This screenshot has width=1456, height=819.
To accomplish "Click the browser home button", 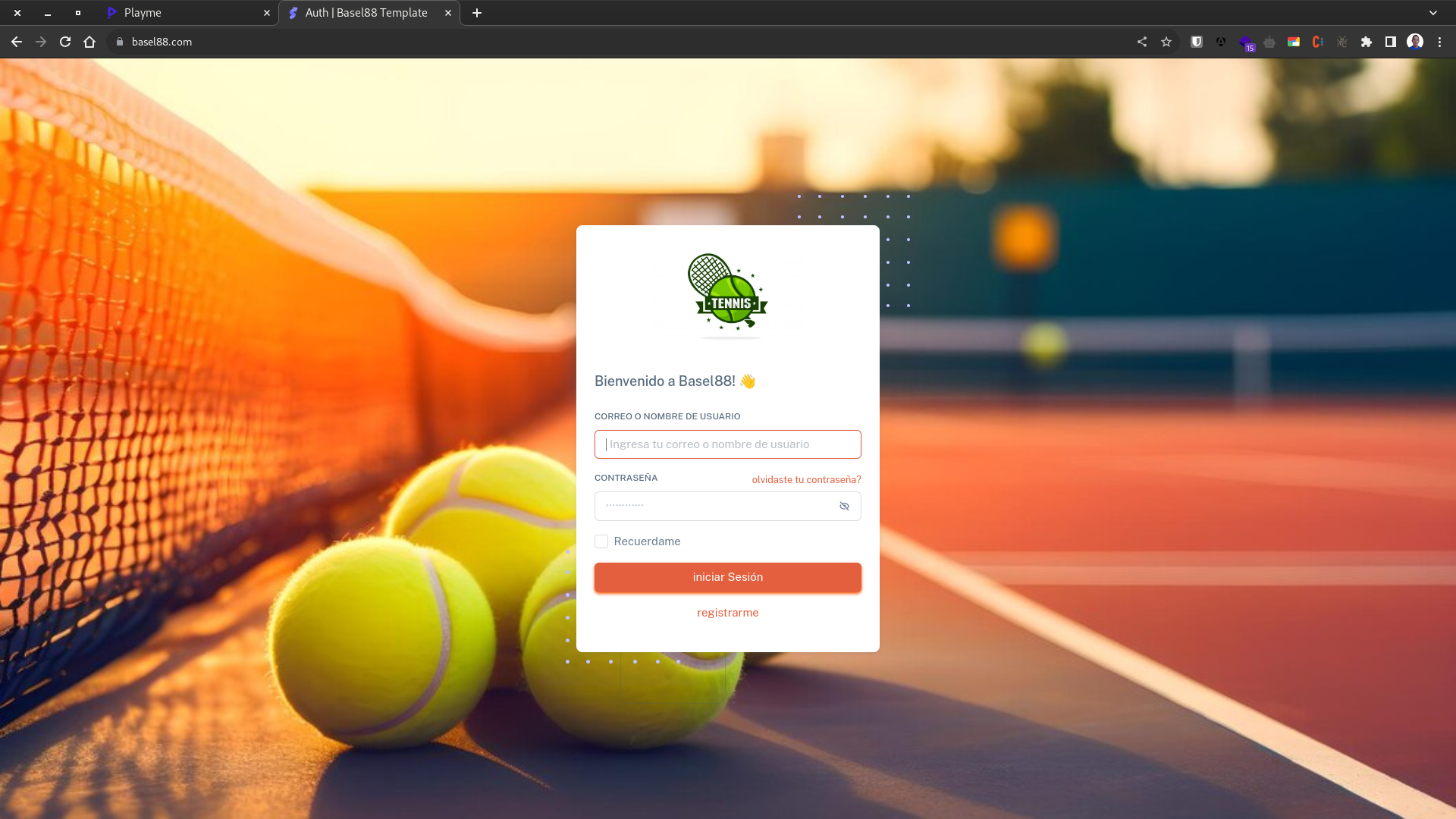I will click(89, 42).
